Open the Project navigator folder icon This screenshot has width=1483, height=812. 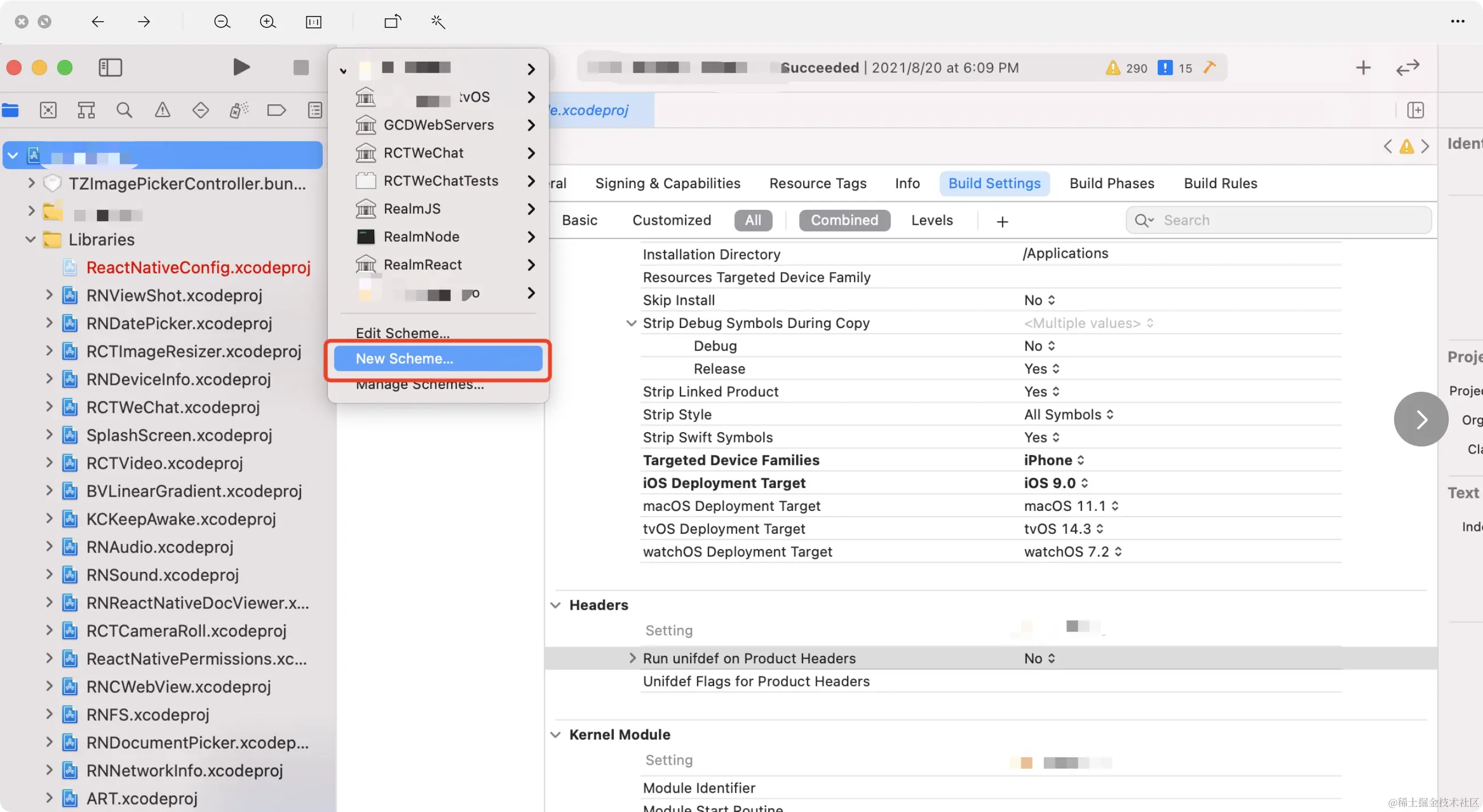(10, 109)
